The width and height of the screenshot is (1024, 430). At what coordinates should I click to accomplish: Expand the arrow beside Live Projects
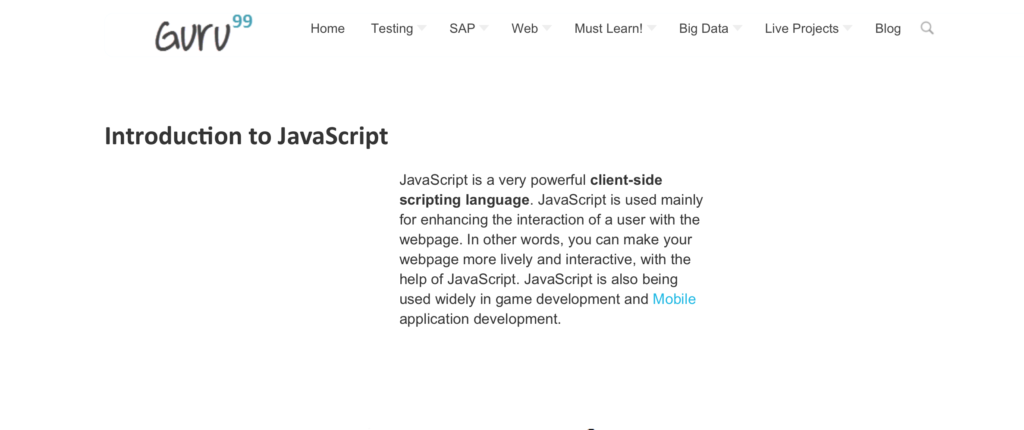pos(847,29)
